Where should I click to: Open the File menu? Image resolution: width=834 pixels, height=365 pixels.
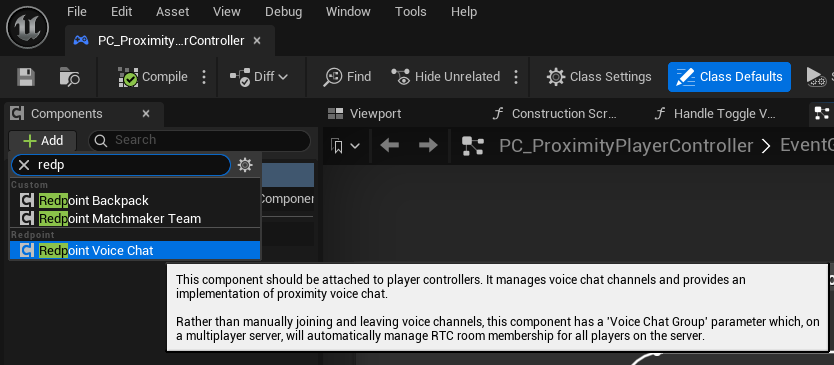77,12
